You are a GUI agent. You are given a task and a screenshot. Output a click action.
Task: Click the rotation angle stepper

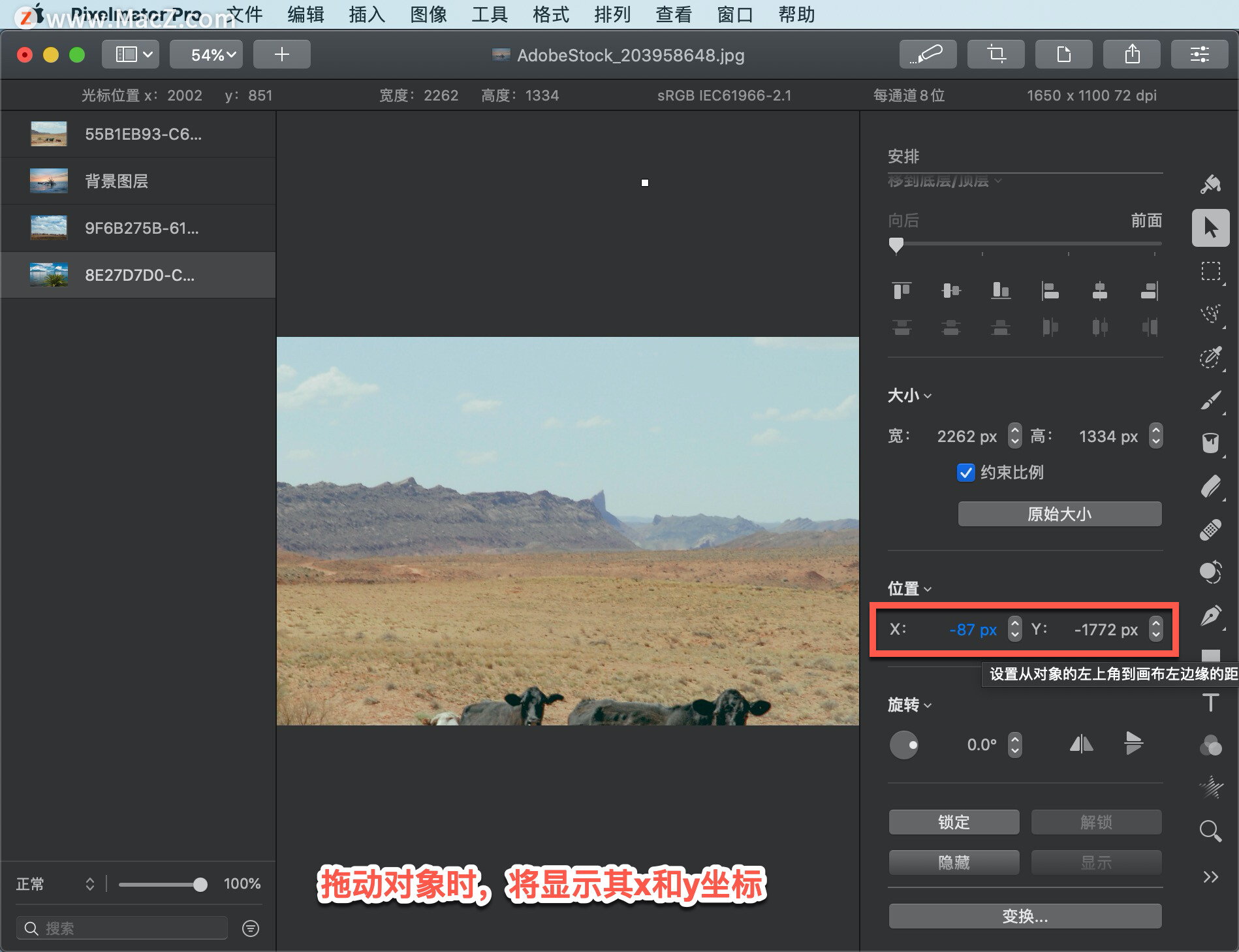point(1014,744)
